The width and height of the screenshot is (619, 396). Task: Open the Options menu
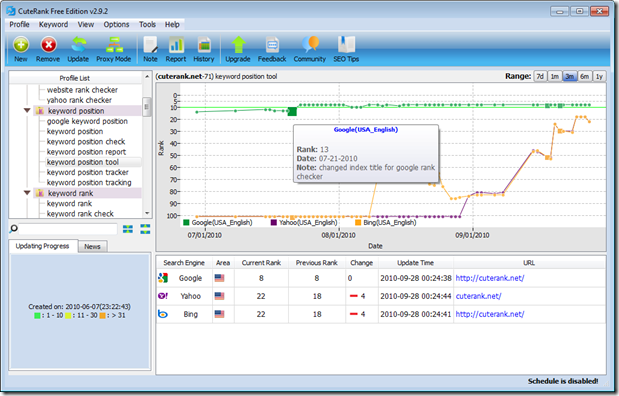[116, 24]
